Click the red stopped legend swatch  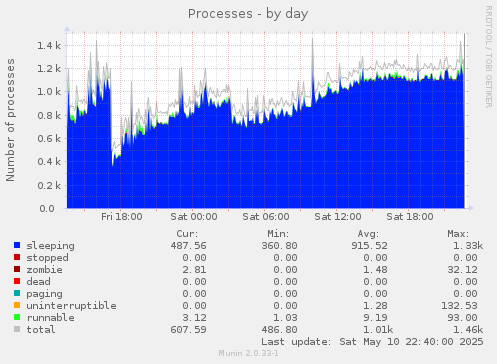point(17,257)
